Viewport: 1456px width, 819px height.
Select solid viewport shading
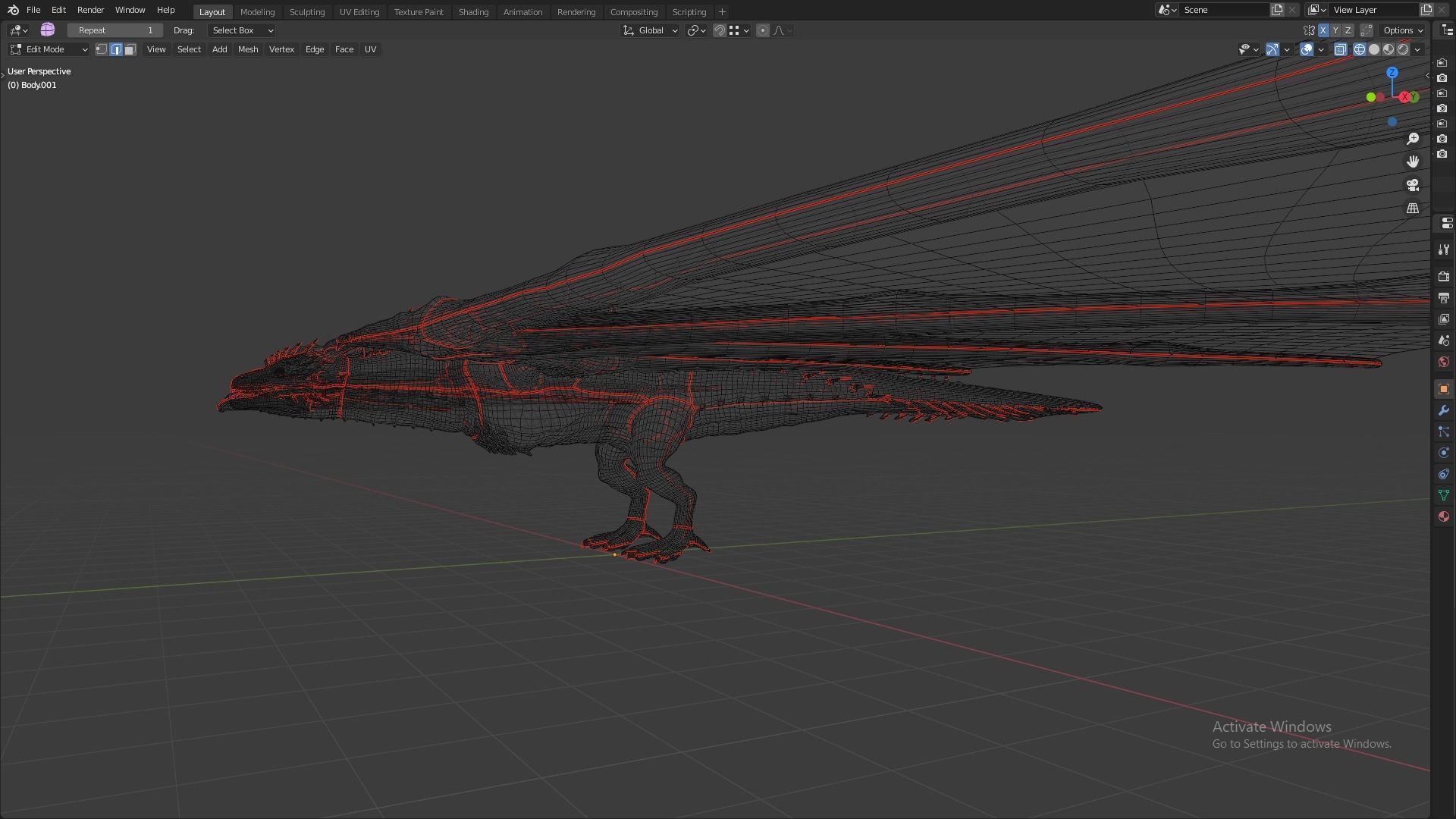coord(1374,49)
